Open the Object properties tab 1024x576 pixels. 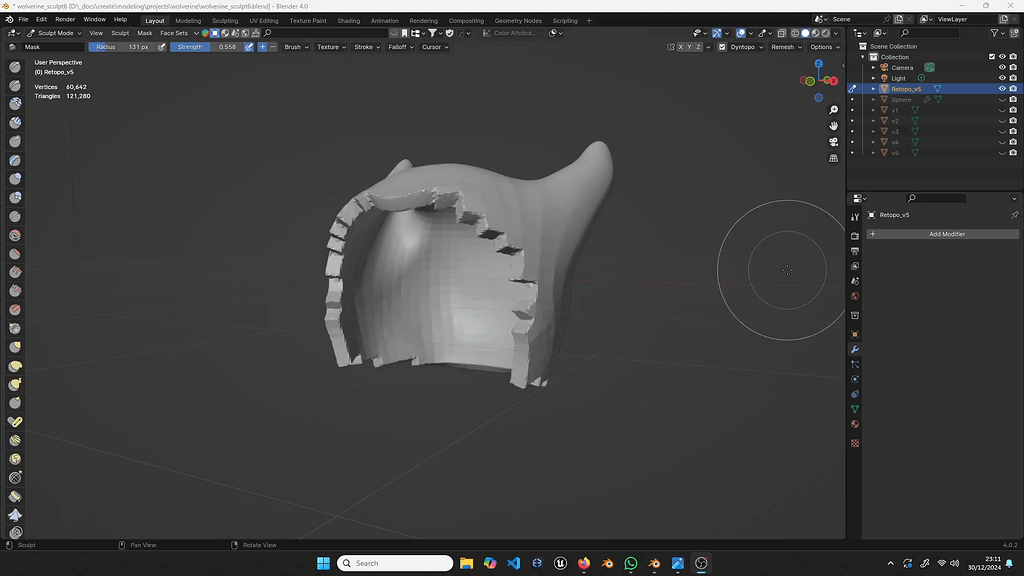pos(855,334)
